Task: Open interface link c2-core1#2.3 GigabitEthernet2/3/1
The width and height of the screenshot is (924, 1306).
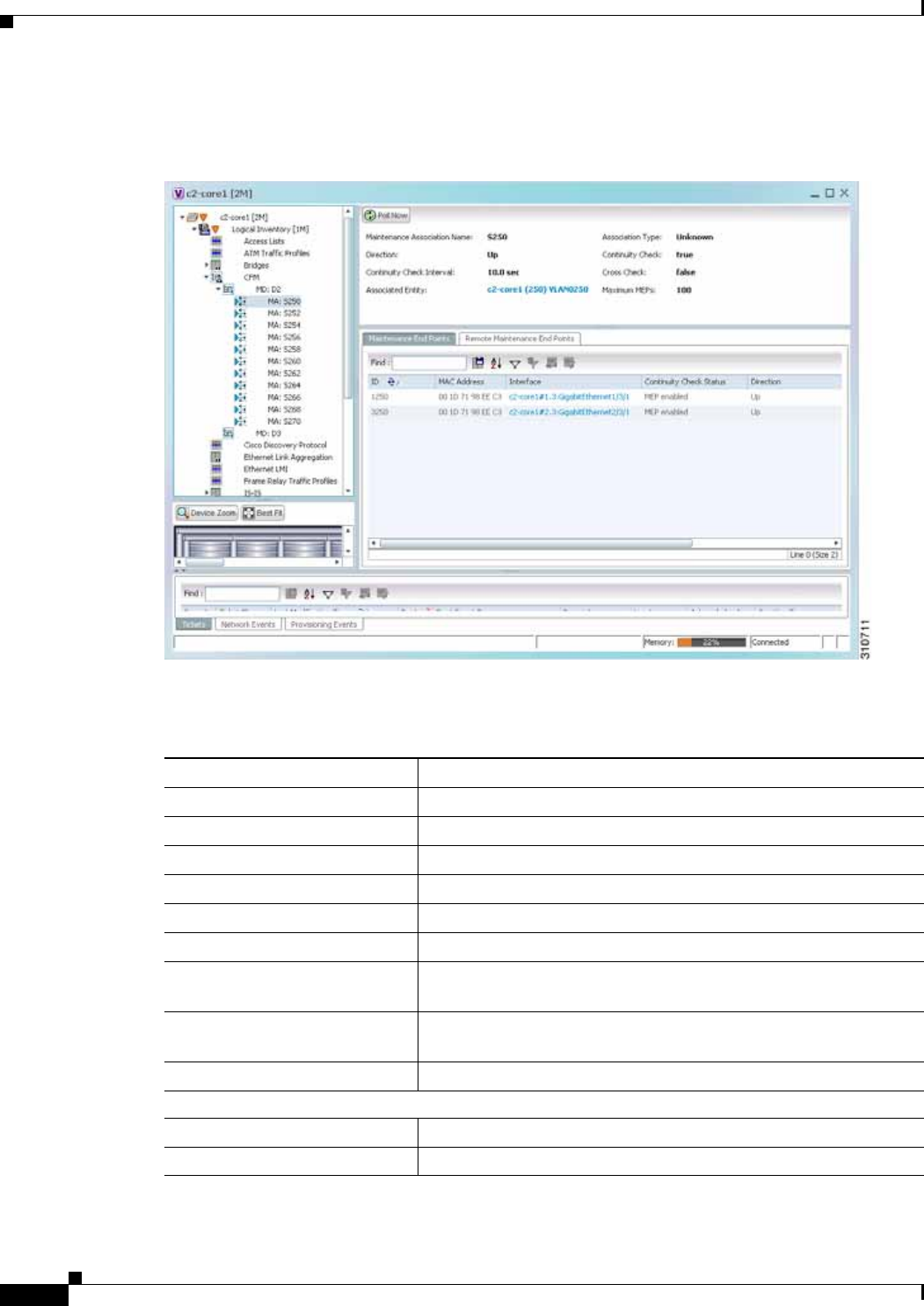Action: pos(569,412)
